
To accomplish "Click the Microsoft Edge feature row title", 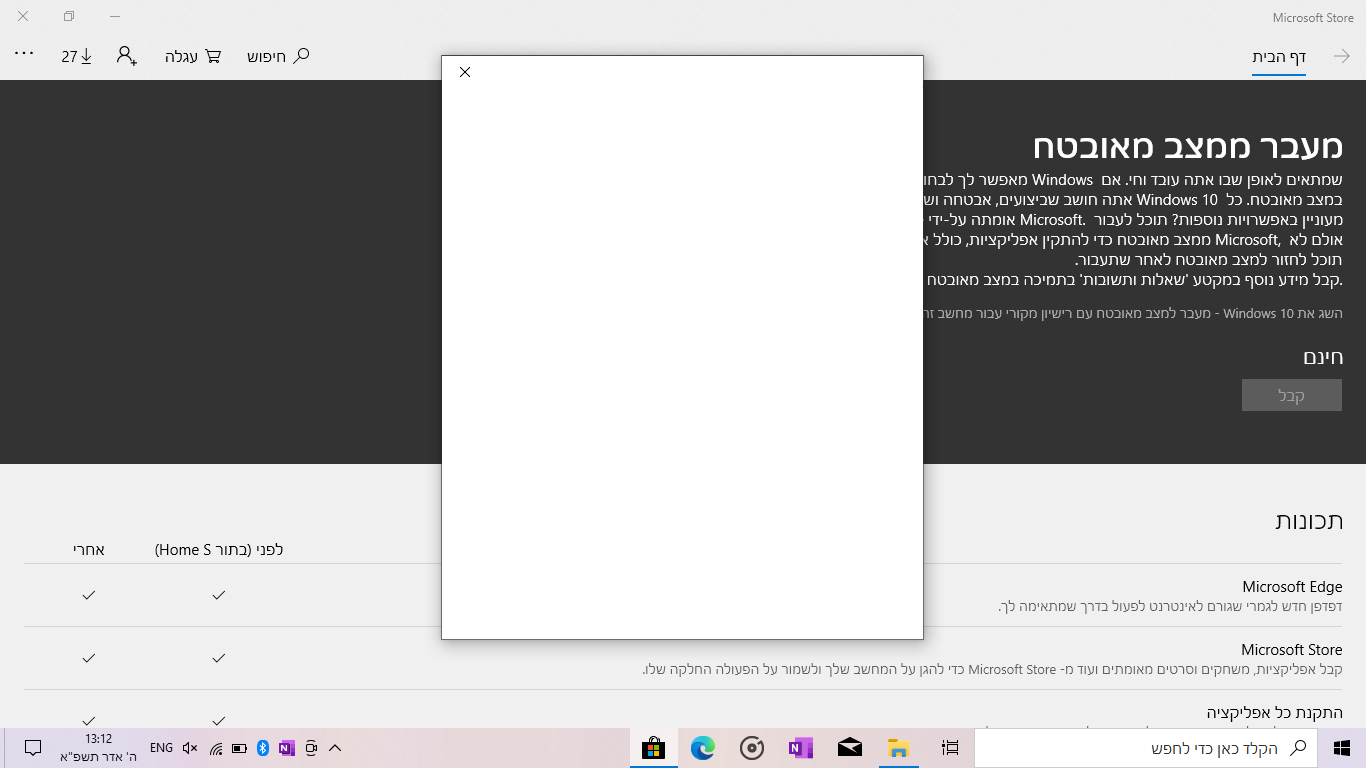I will [x=1292, y=587].
